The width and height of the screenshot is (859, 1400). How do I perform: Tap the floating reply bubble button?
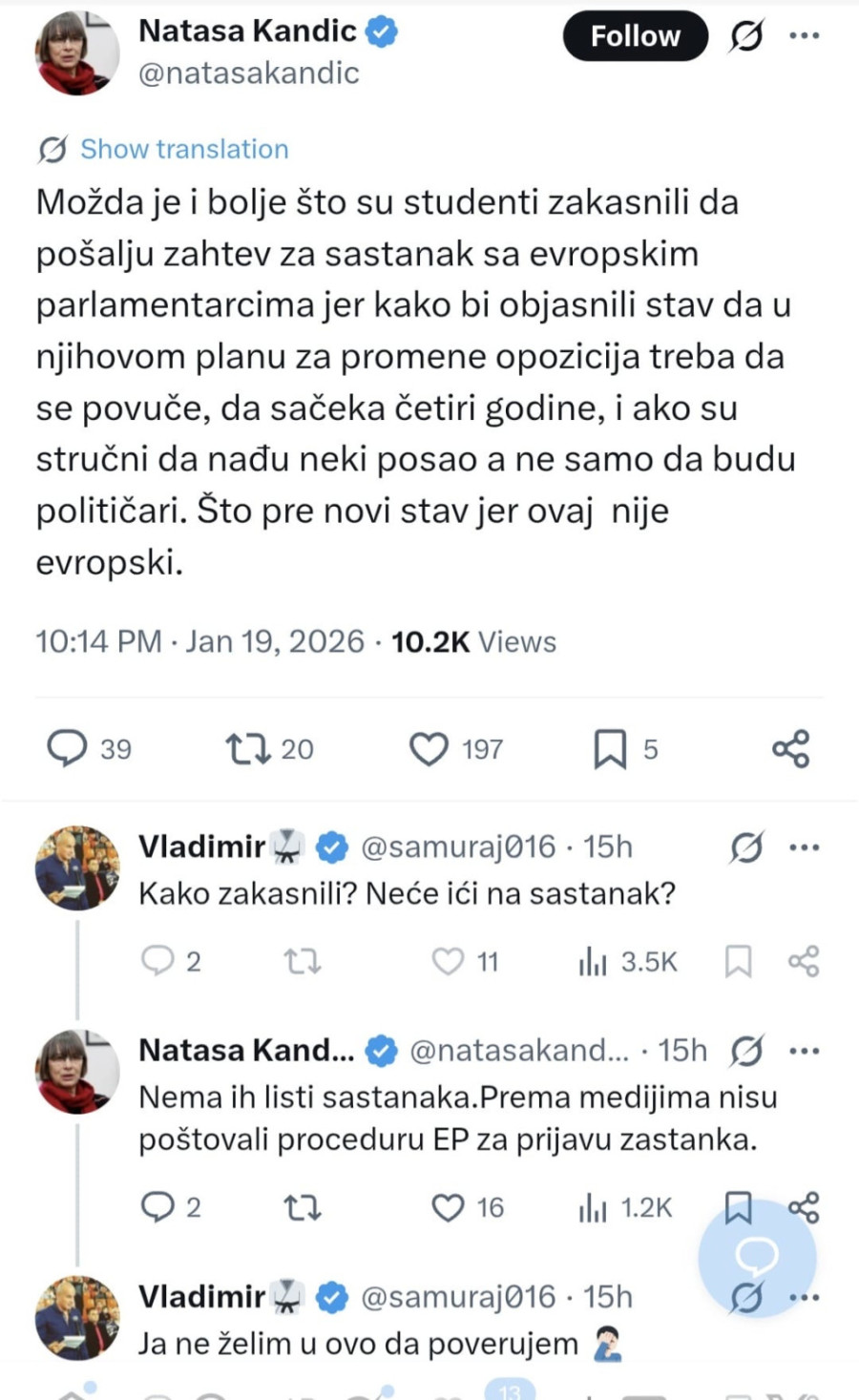pyautogui.click(x=759, y=1258)
